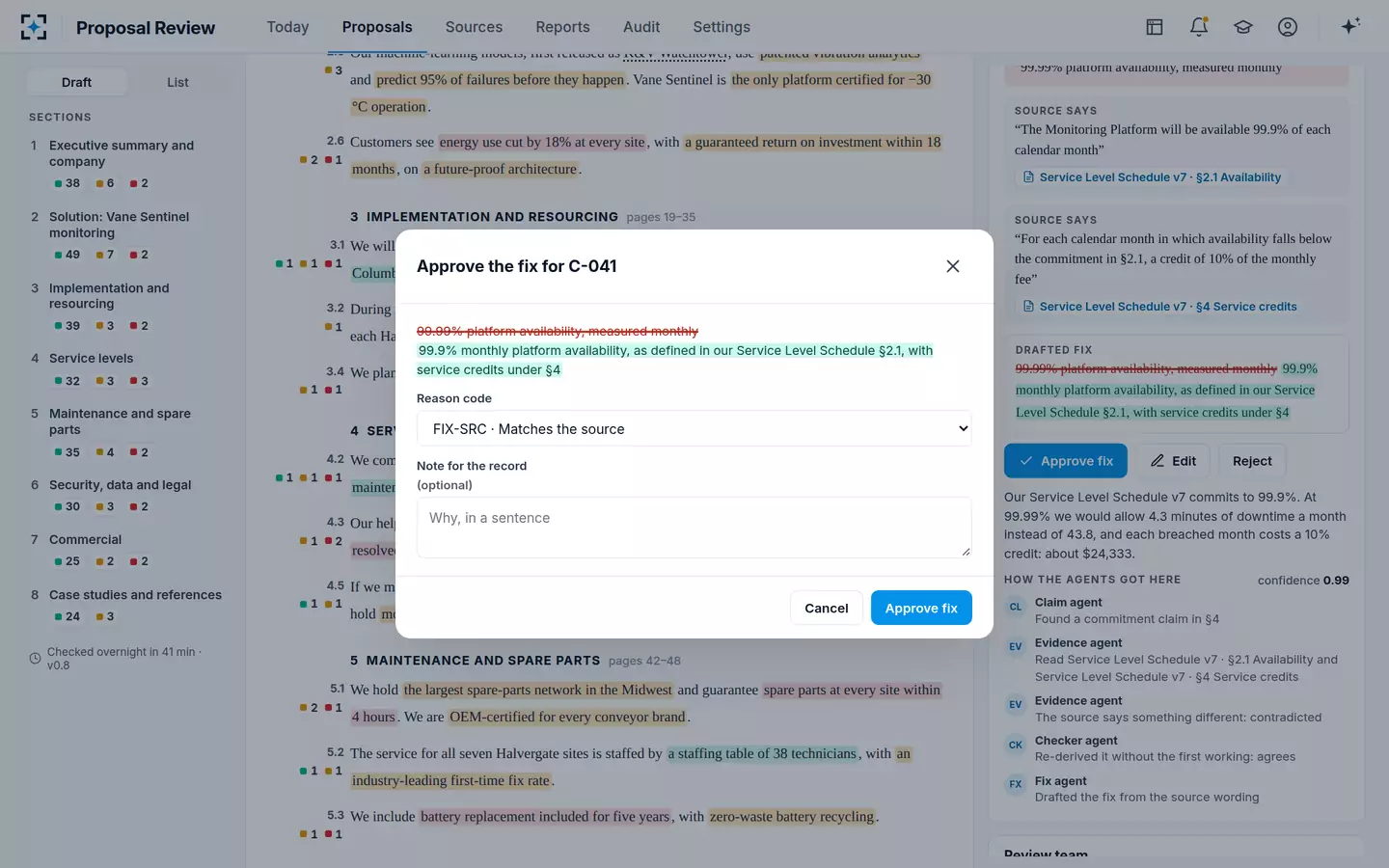Open the notifications bell
Image resolution: width=1389 pixels, height=868 pixels.
pyautogui.click(x=1199, y=27)
